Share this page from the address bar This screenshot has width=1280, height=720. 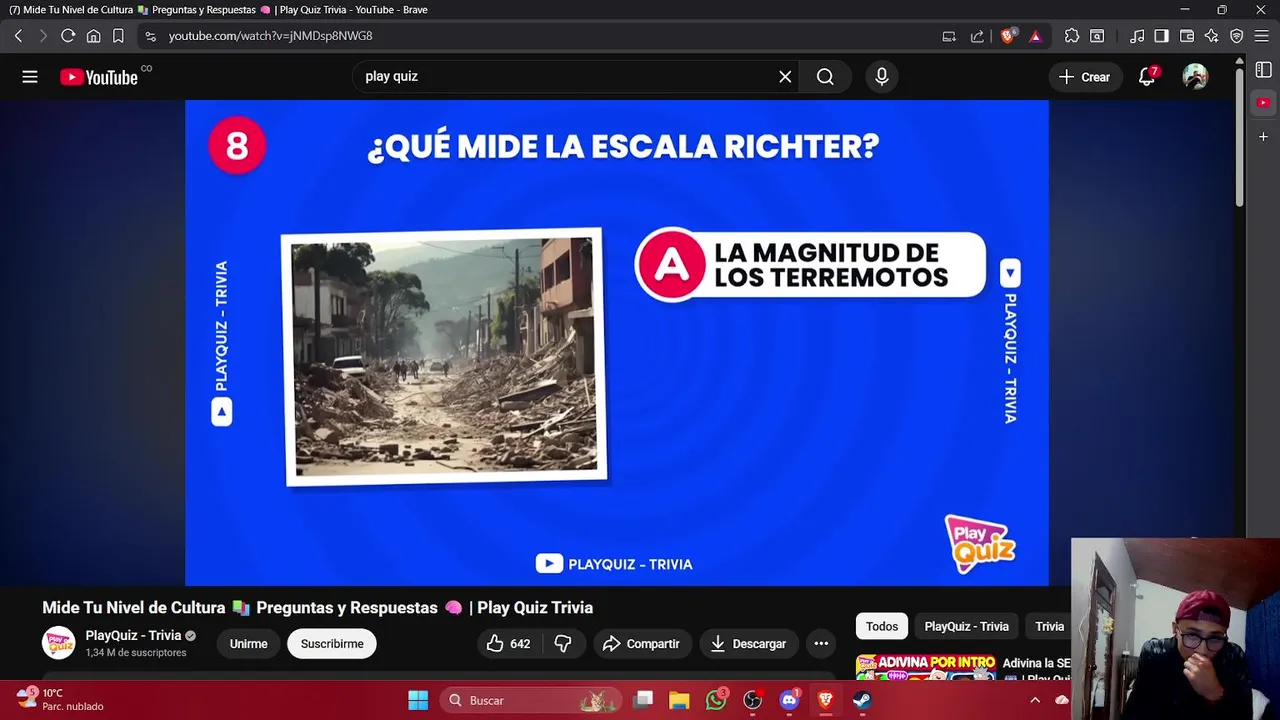(x=977, y=36)
